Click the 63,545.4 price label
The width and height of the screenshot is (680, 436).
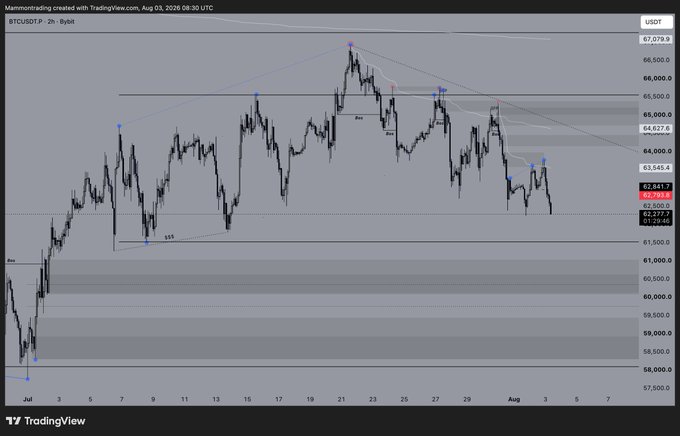[656, 167]
